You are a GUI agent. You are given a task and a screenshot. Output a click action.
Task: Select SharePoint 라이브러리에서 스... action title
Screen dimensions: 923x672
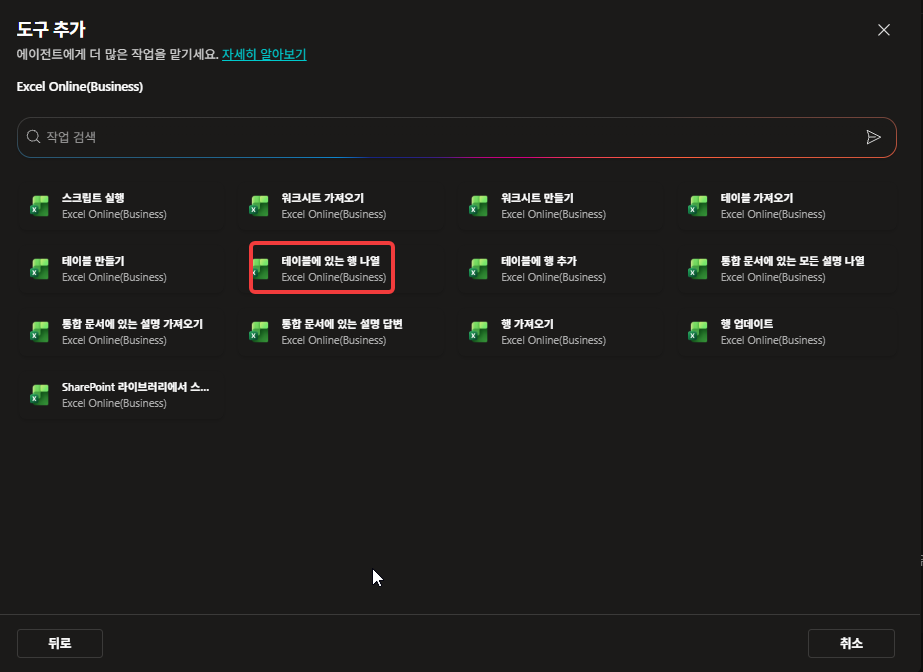135,387
